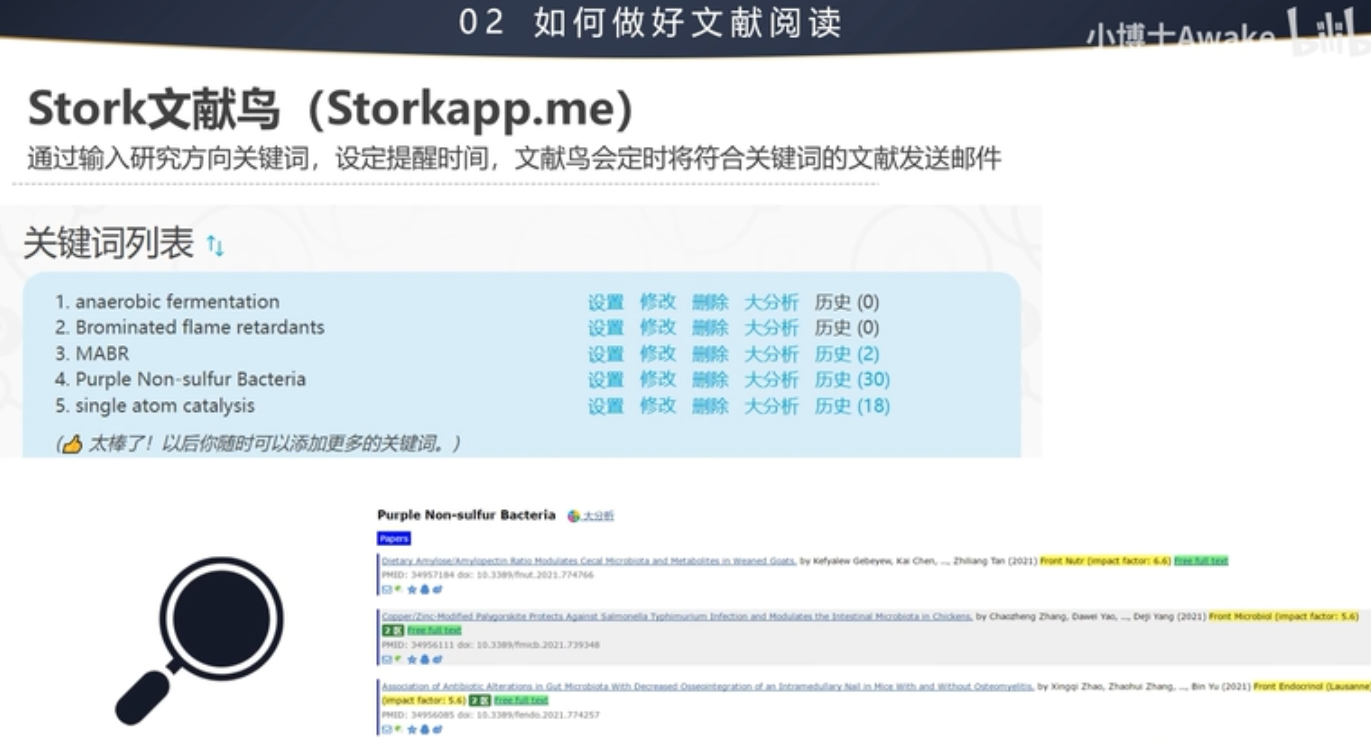Click 修改 for anaerobic fermentation

pos(658,302)
